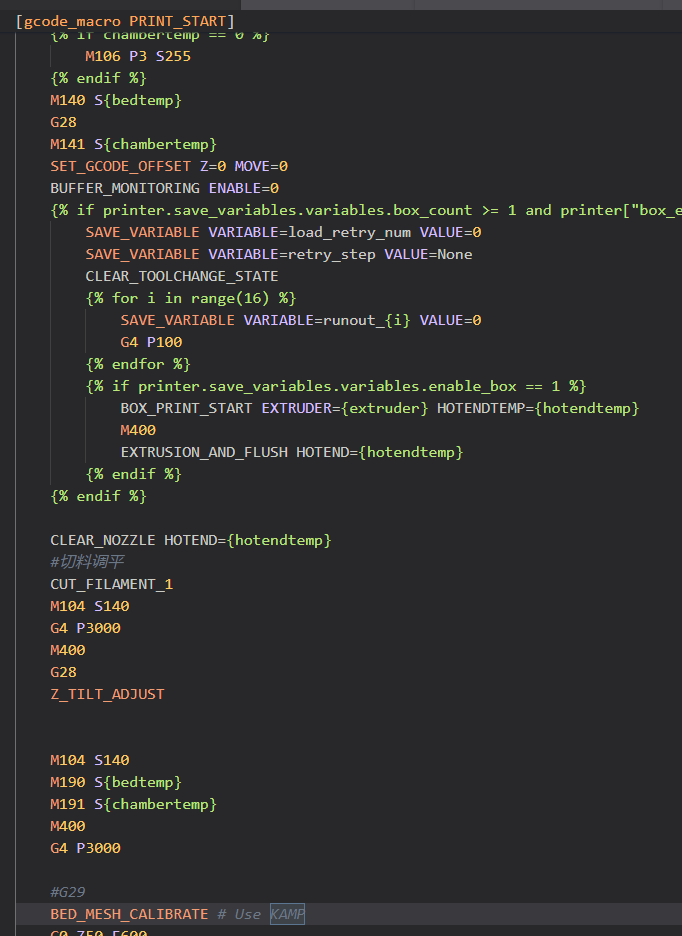Put cursor on CLEAR_TOOLCHANGE_STATE

[182, 276]
